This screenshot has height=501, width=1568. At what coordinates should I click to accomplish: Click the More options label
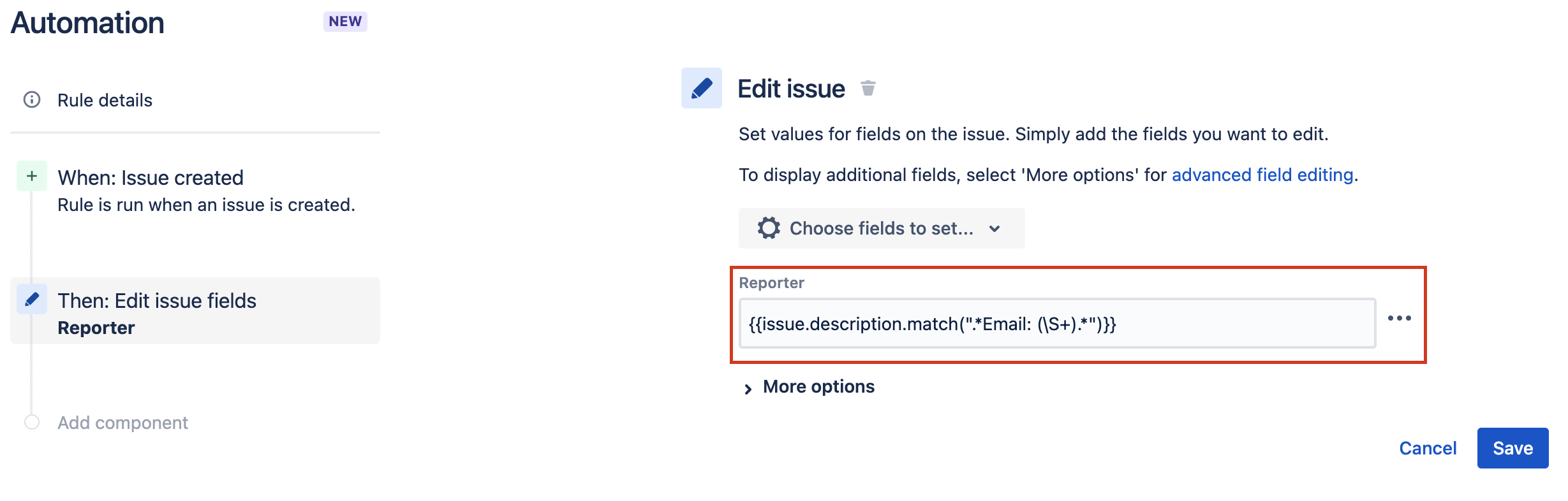point(818,387)
